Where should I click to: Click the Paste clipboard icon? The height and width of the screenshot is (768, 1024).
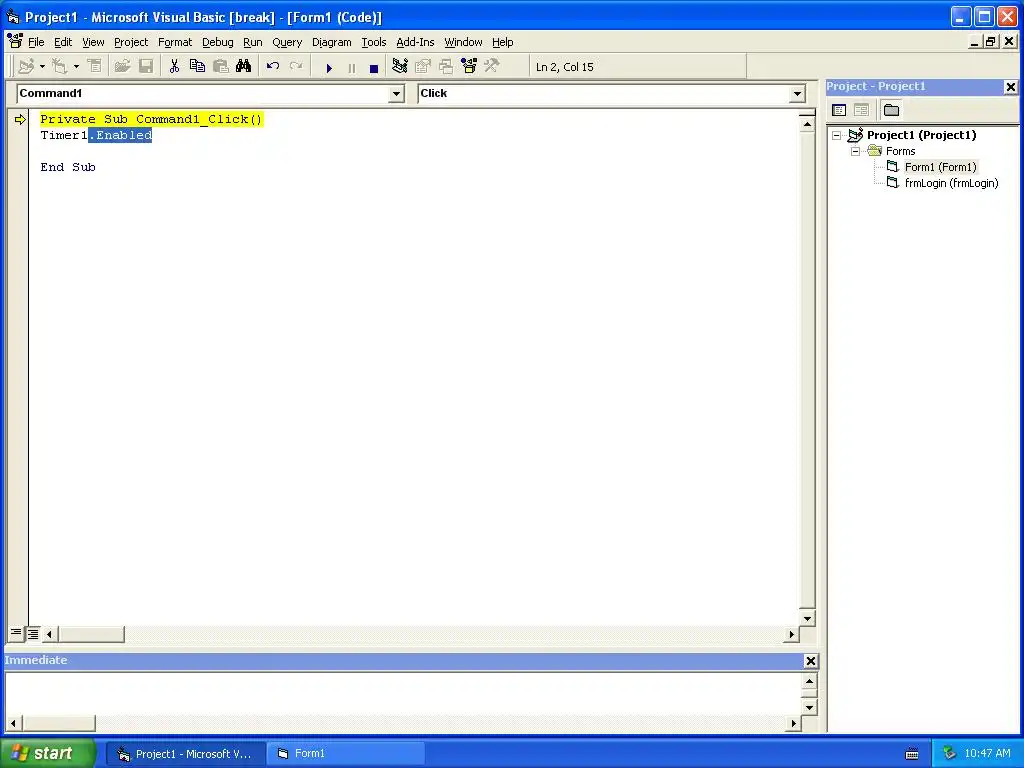(x=221, y=67)
